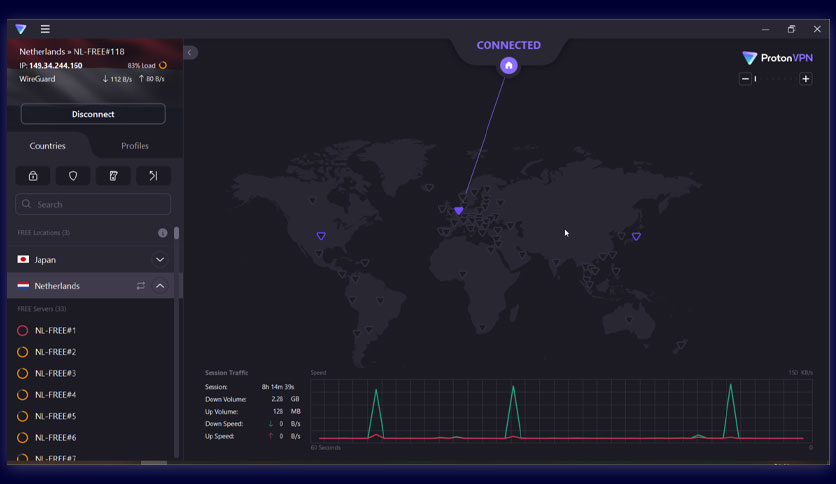This screenshot has height=484, width=836.
Task: Click the NL-FREE#3 load circle
Action: 22,373
